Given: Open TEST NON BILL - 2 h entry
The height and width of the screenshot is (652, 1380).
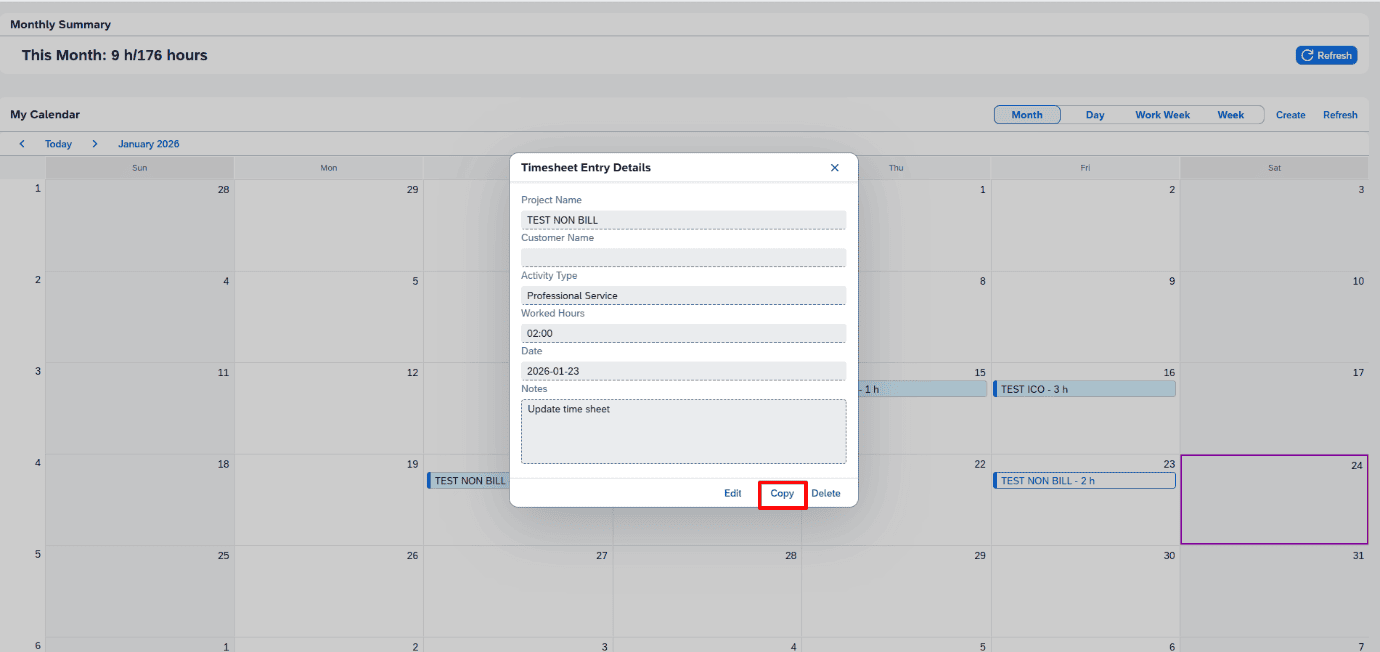Looking at the screenshot, I should coord(1084,481).
